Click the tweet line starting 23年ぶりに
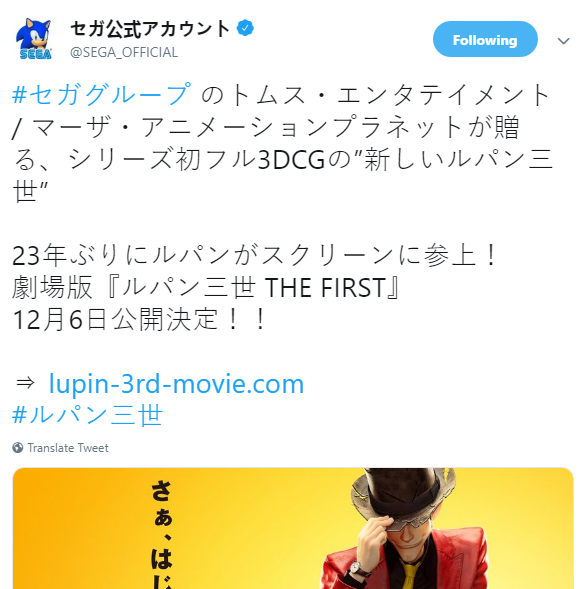 point(255,255)
